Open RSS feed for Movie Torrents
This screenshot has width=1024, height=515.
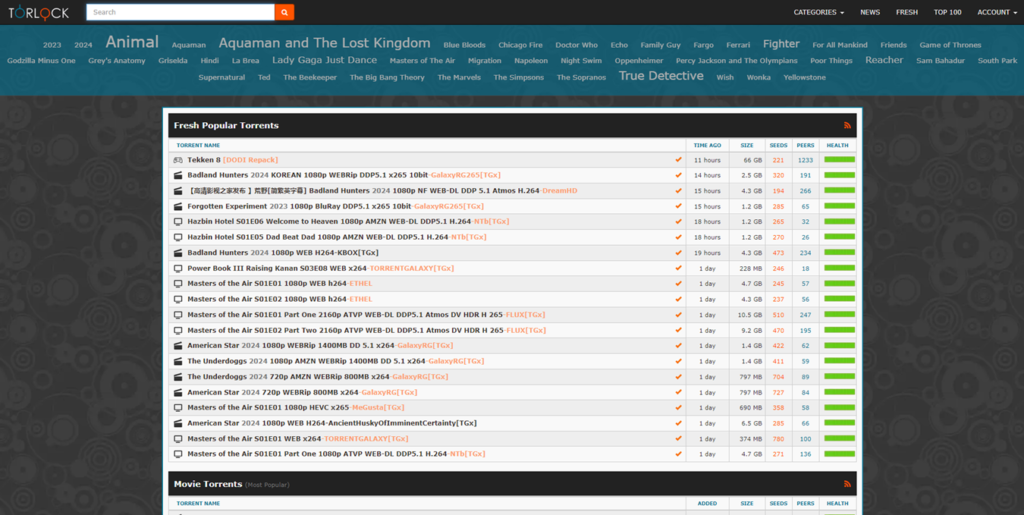848,484
